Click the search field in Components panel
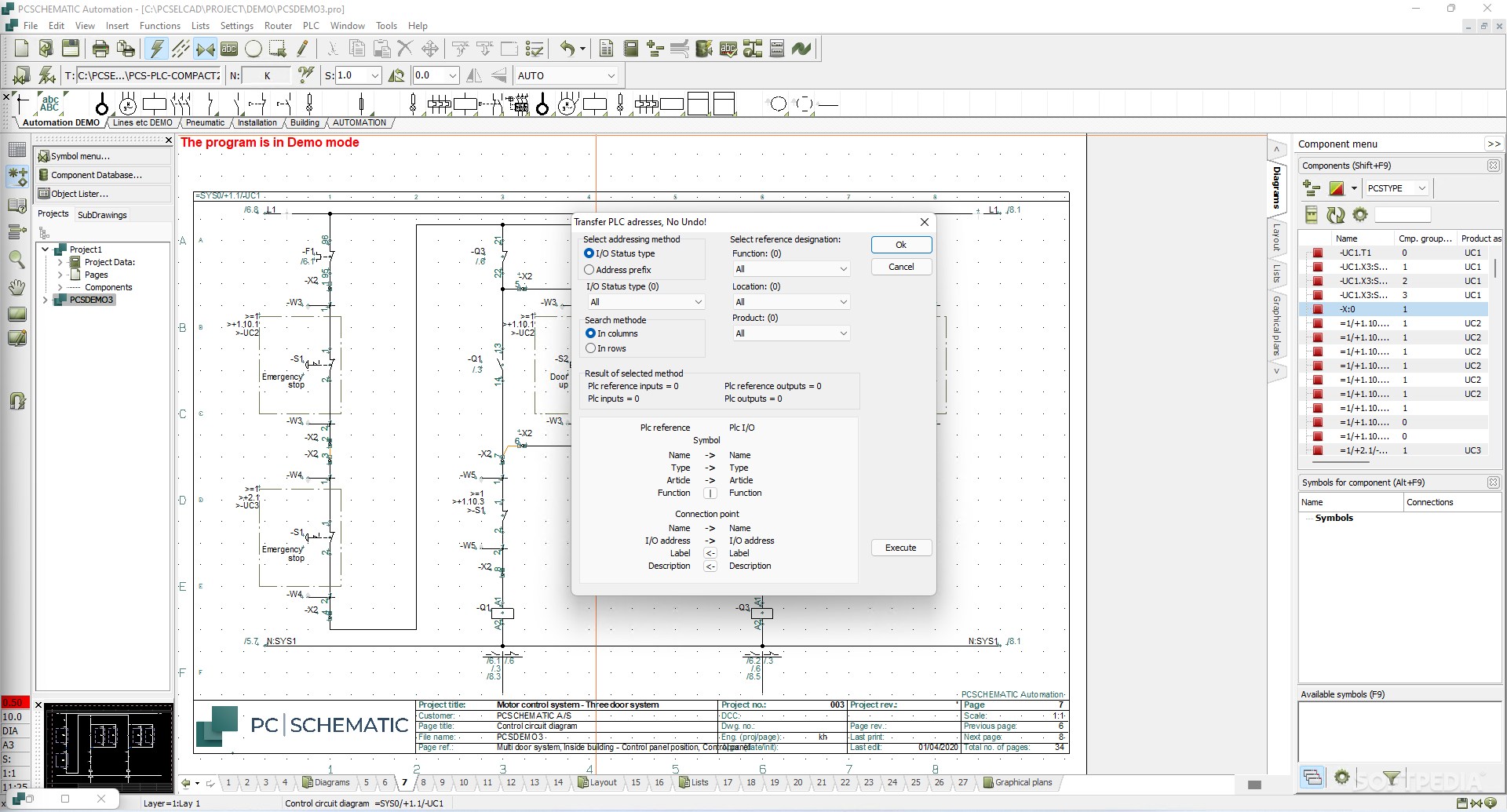 pyautogui.click(x=1403, y=214)
